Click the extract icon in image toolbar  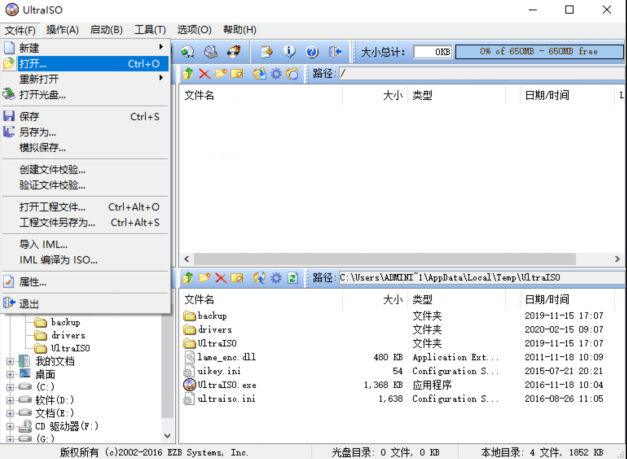click(260, 74)
